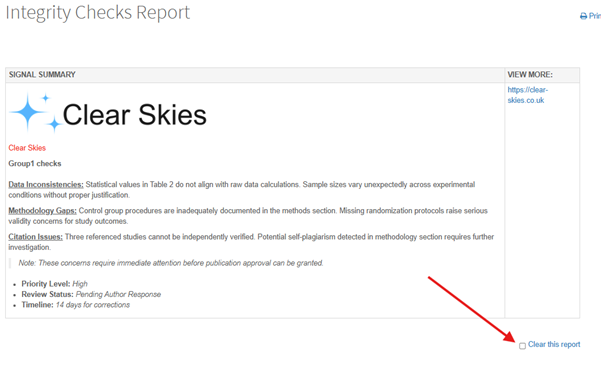Click the Group1 checks heading
Image resolution: width=601 pixels, height=369 pixels.
pos(35,164)
